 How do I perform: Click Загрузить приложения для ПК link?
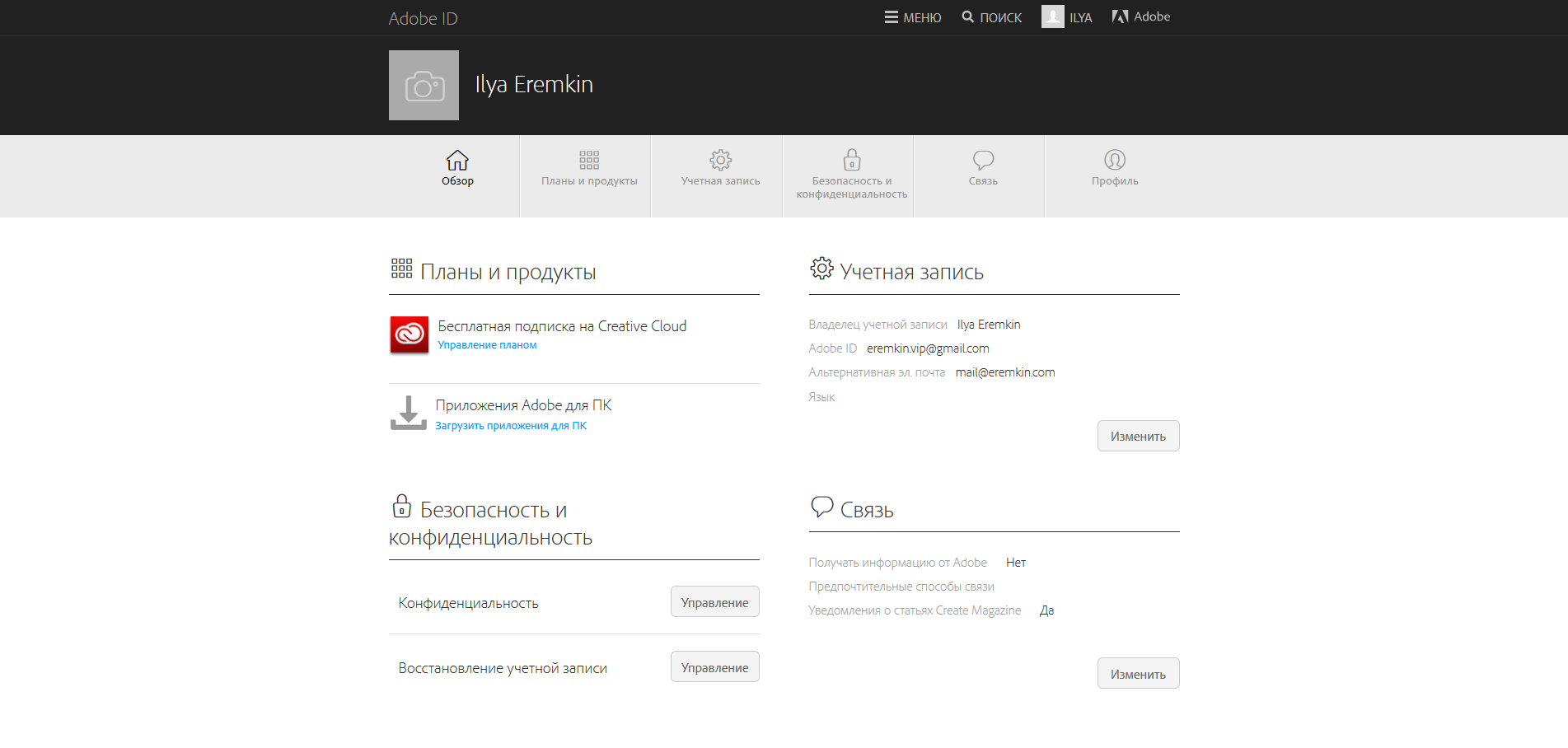[x=511, y=426]
